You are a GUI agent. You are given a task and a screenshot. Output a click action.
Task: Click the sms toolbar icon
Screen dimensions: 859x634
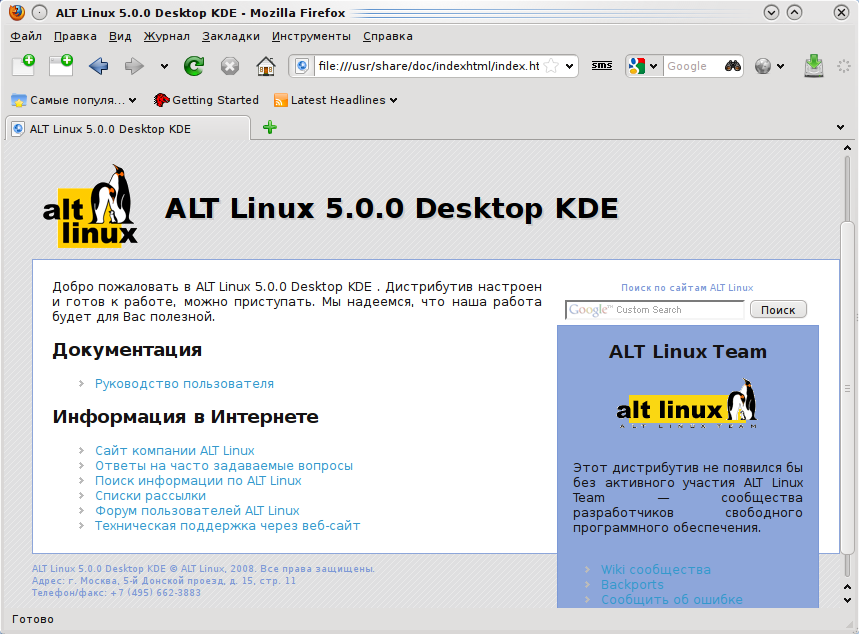[602, 66]
